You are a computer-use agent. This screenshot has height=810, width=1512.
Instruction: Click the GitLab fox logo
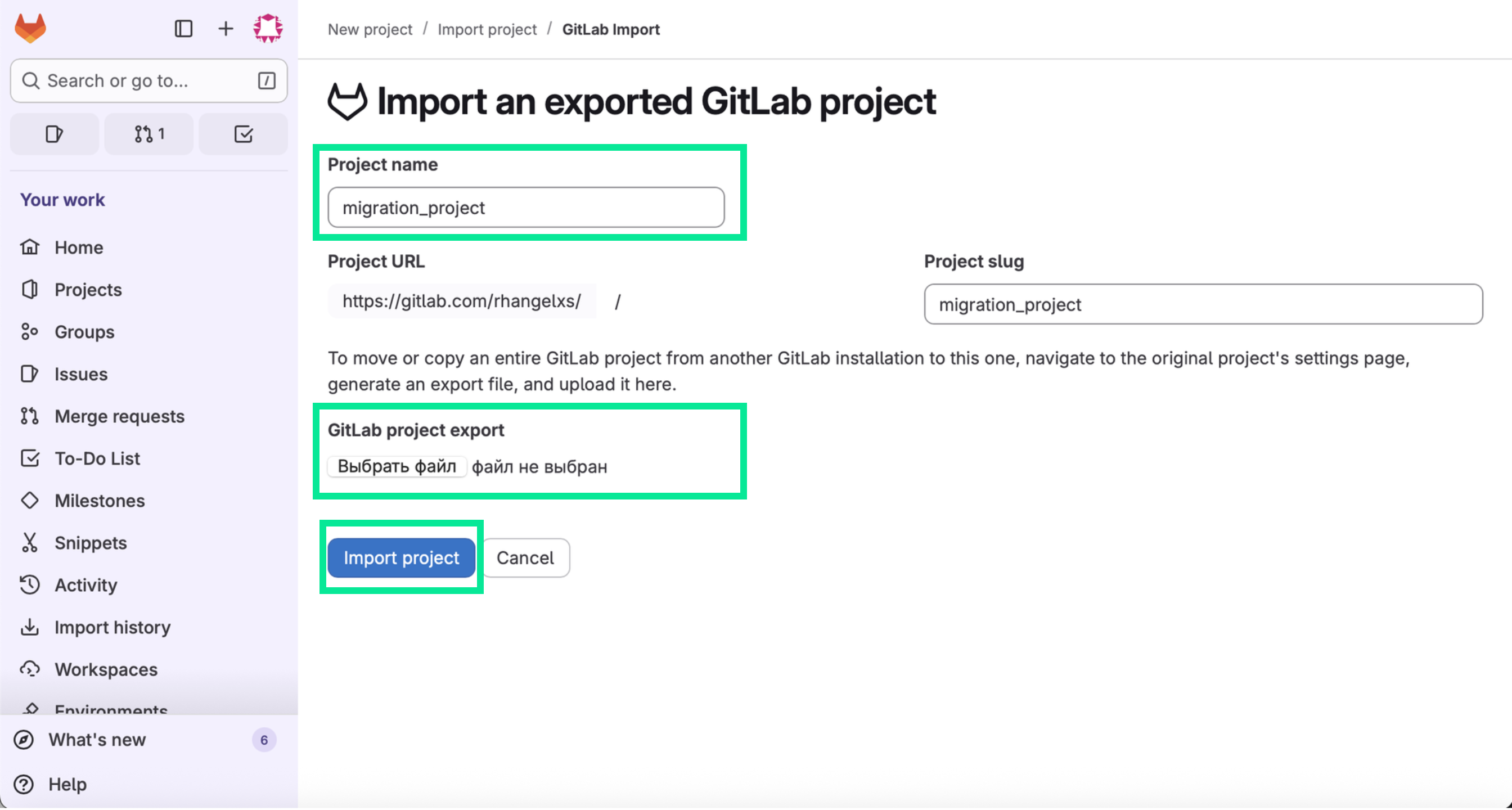point(30,28)
